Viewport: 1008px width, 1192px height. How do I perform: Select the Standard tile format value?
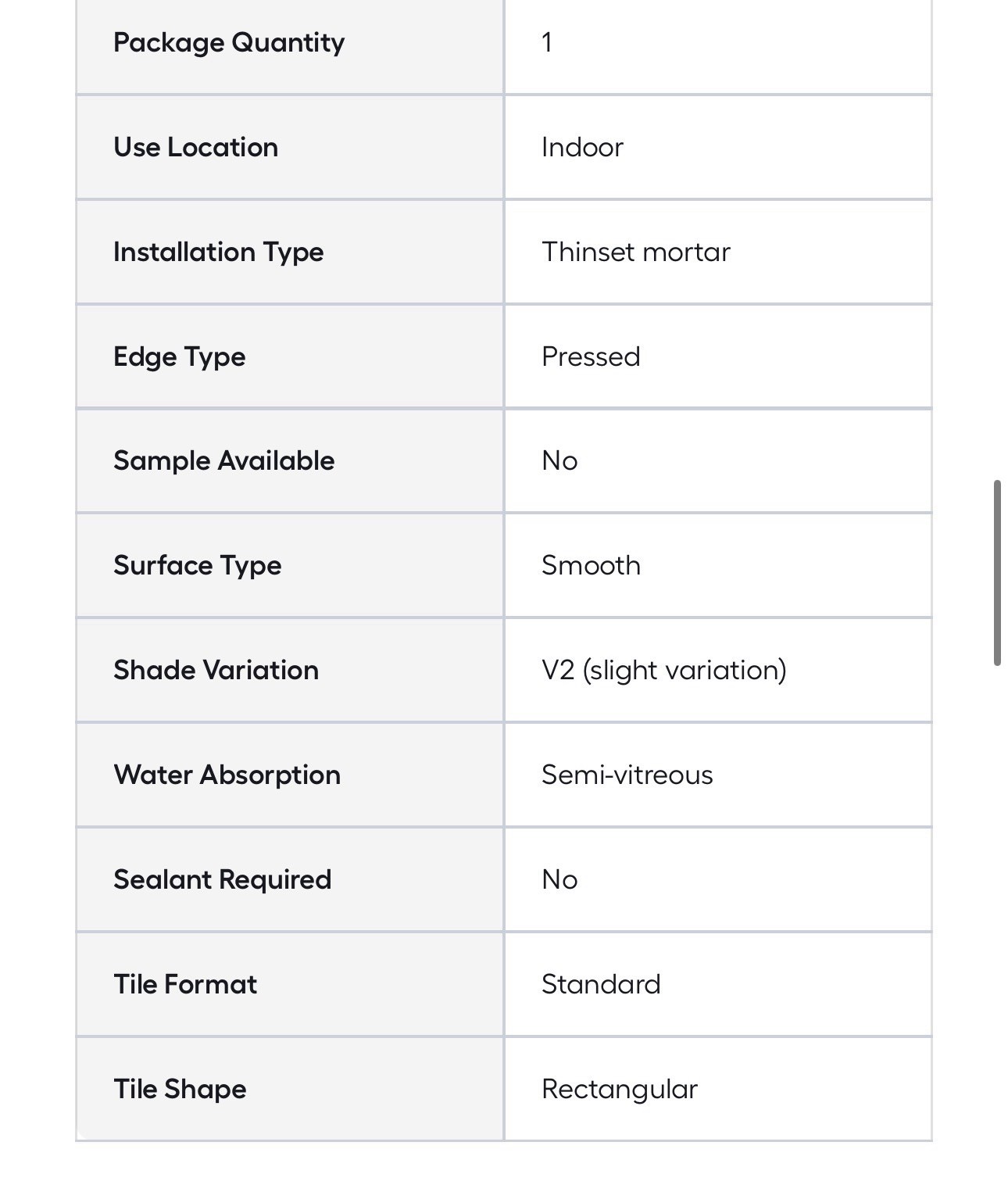tap(601, 984)
